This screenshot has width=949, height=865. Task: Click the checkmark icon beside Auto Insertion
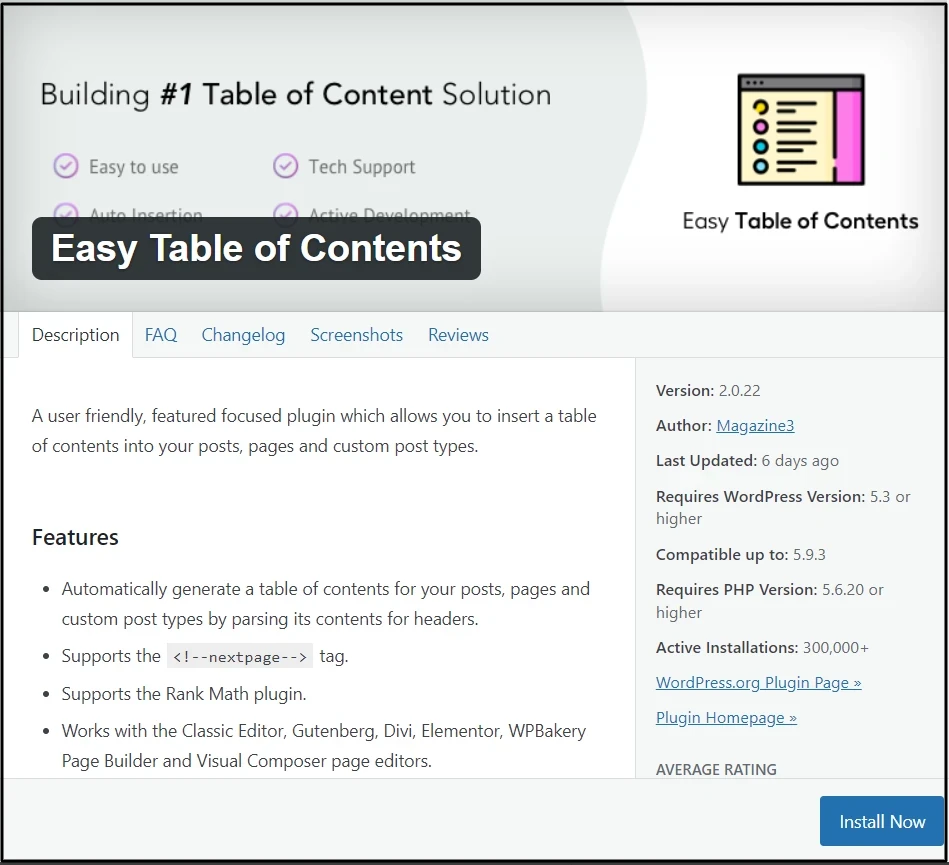66,212
